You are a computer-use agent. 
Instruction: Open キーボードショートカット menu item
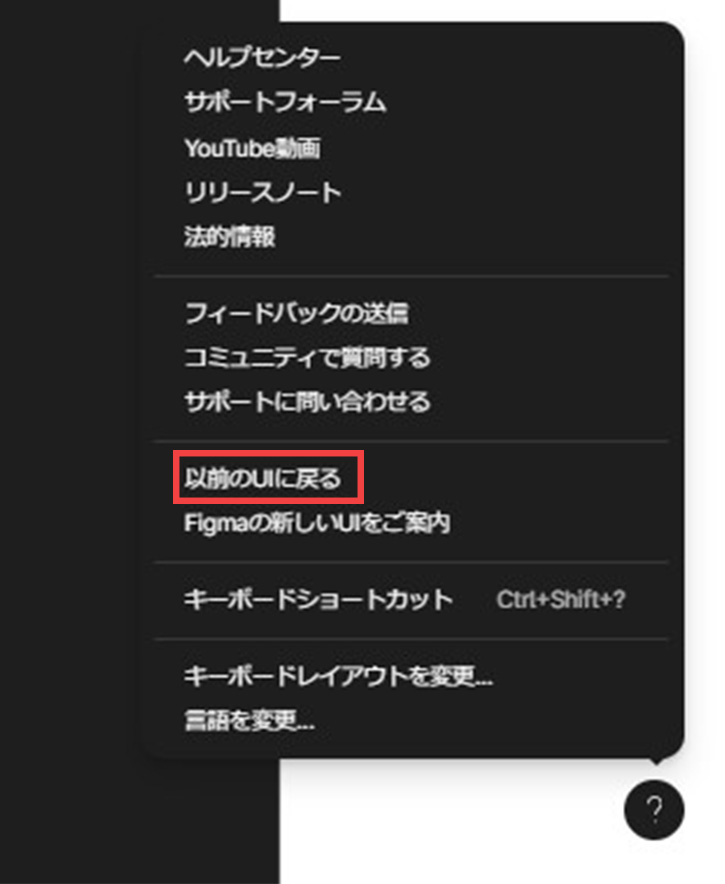[319, 599]
